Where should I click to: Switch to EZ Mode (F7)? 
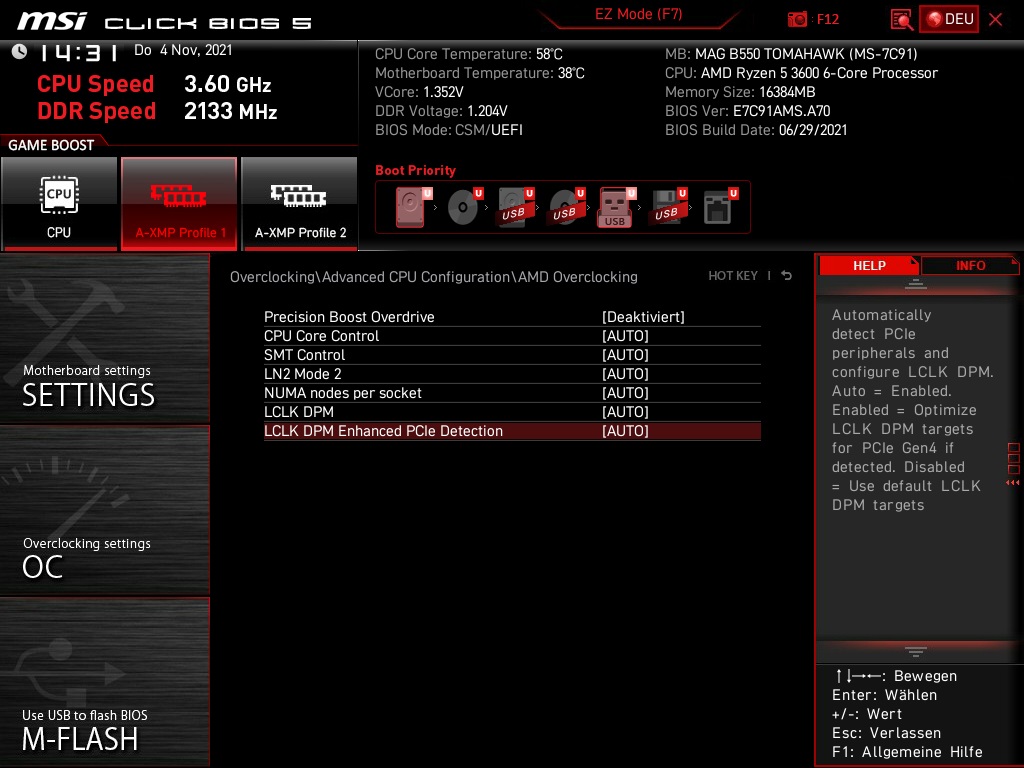click(x=638, y=14)
